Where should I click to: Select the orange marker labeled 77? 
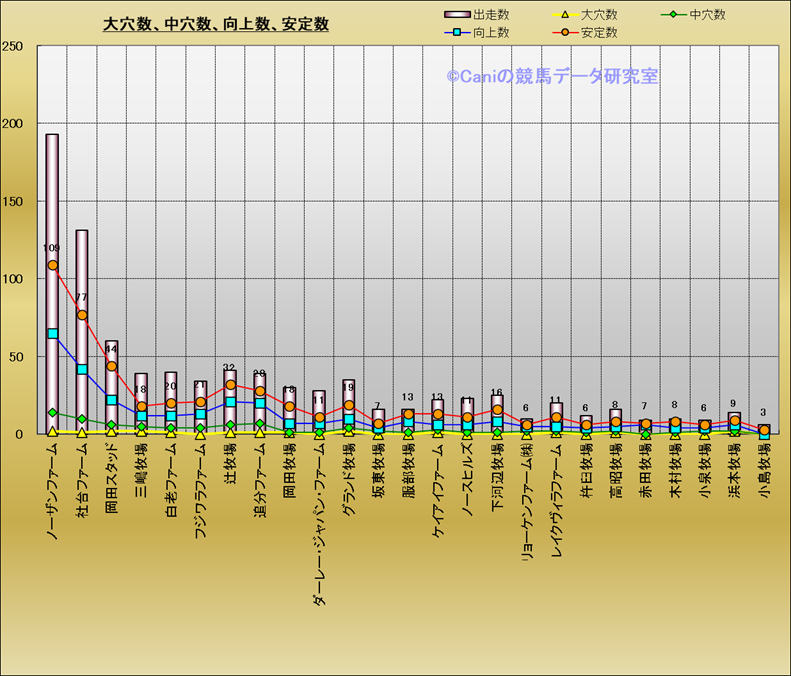(82, 315)
